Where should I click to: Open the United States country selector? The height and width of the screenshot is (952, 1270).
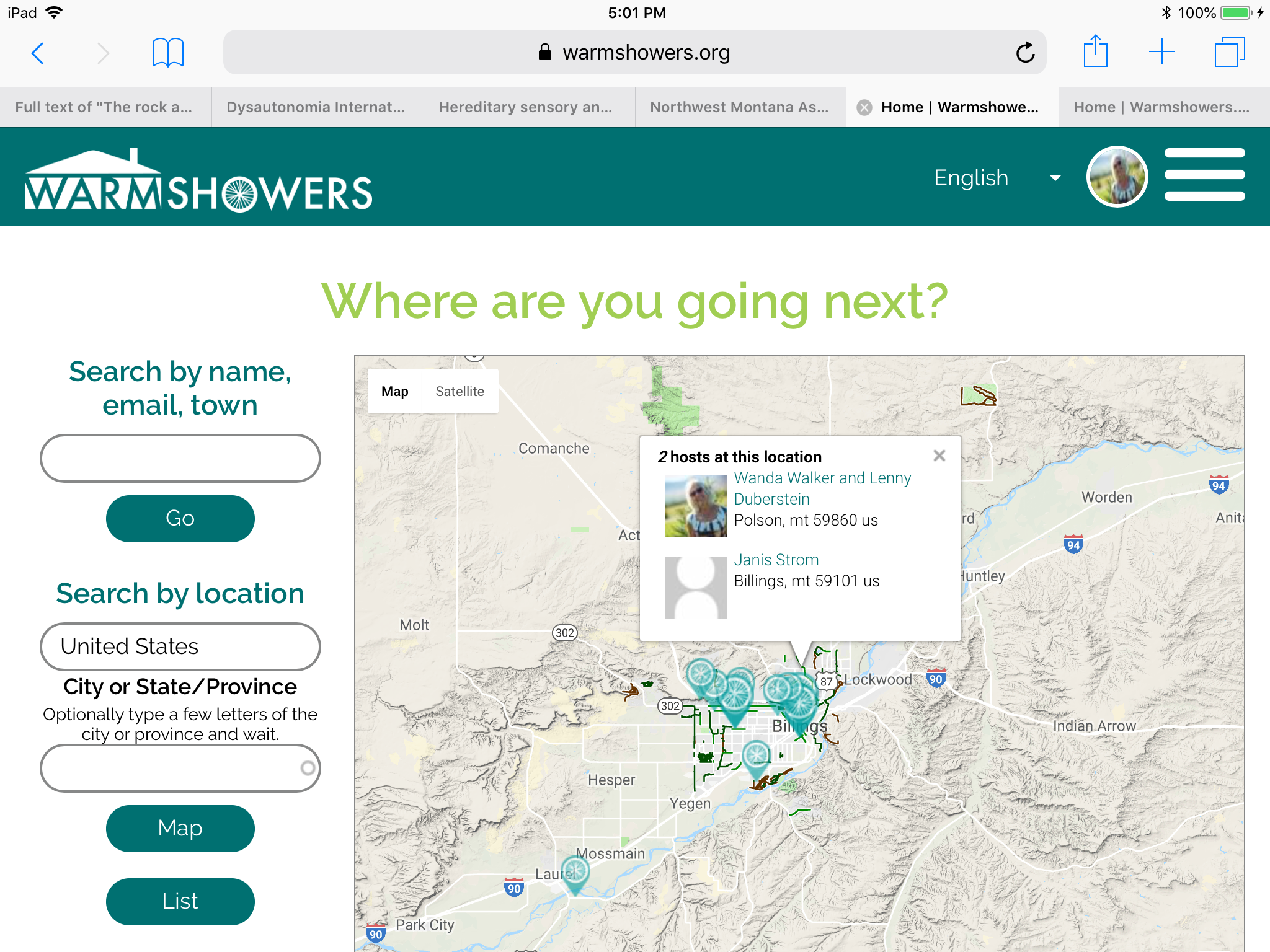tap(180, 646)
